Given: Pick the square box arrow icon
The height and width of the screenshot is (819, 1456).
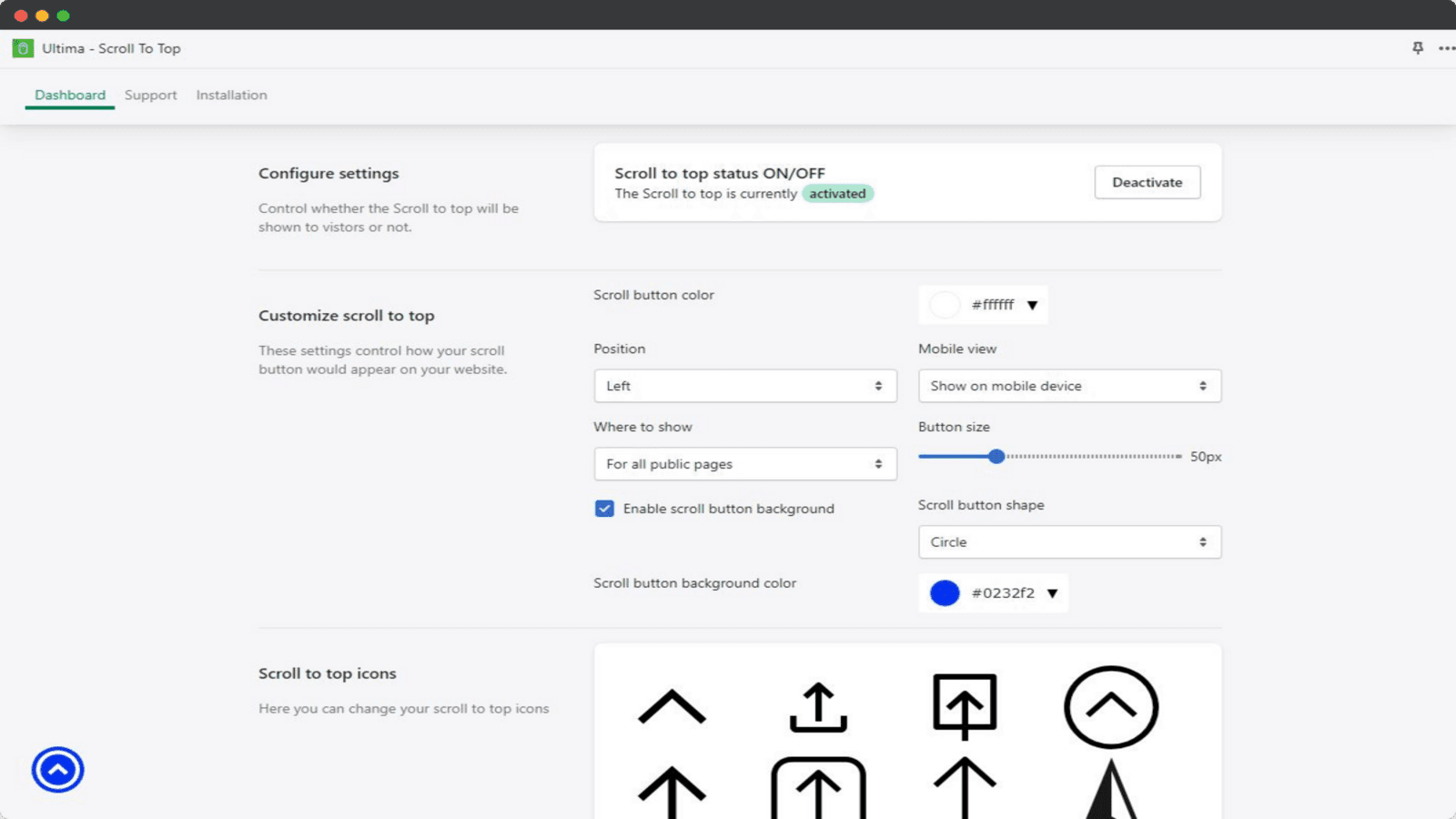Looking at the screenshot, I should pos(965,705).
